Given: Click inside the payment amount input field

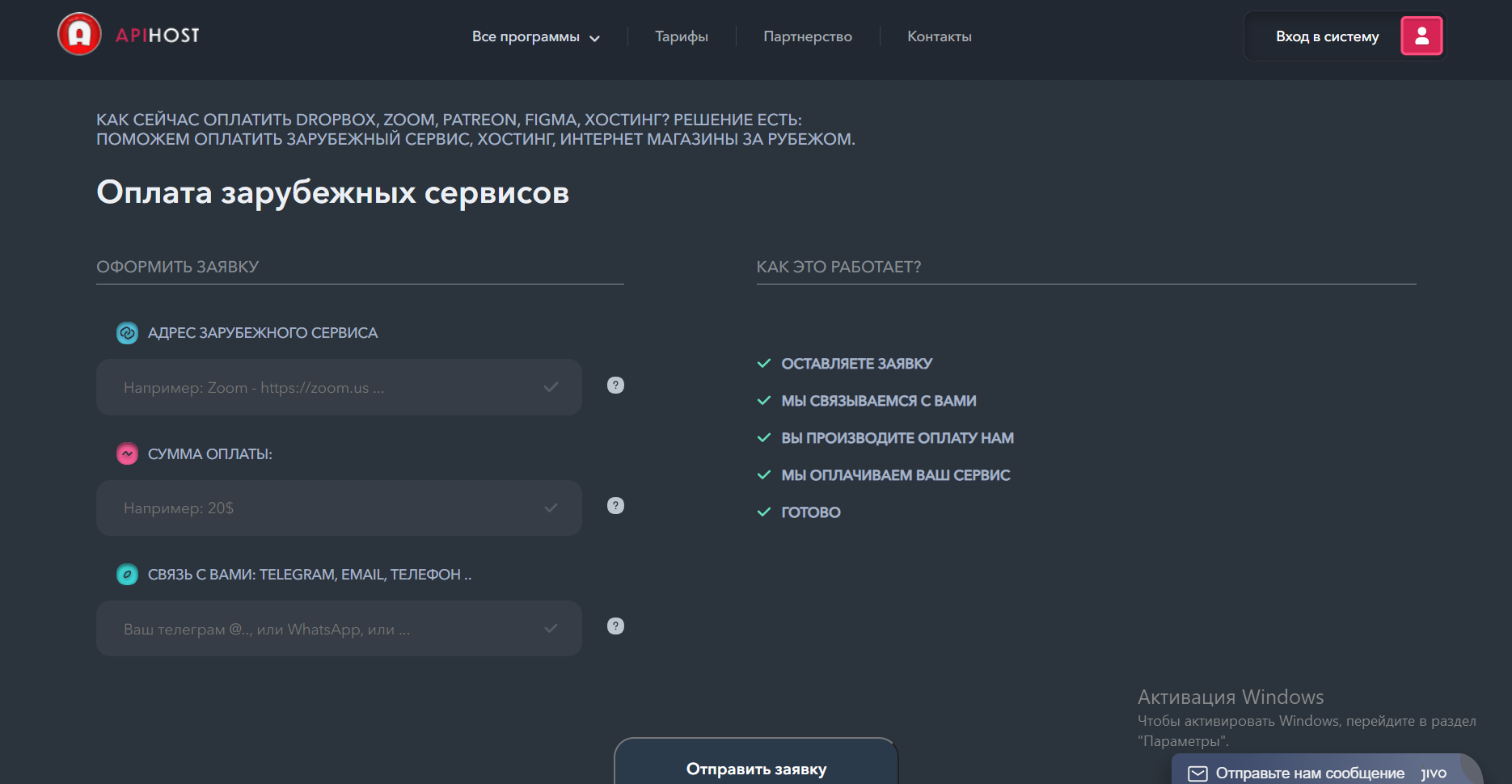Looking at the screenshot, I should point(323,508).
